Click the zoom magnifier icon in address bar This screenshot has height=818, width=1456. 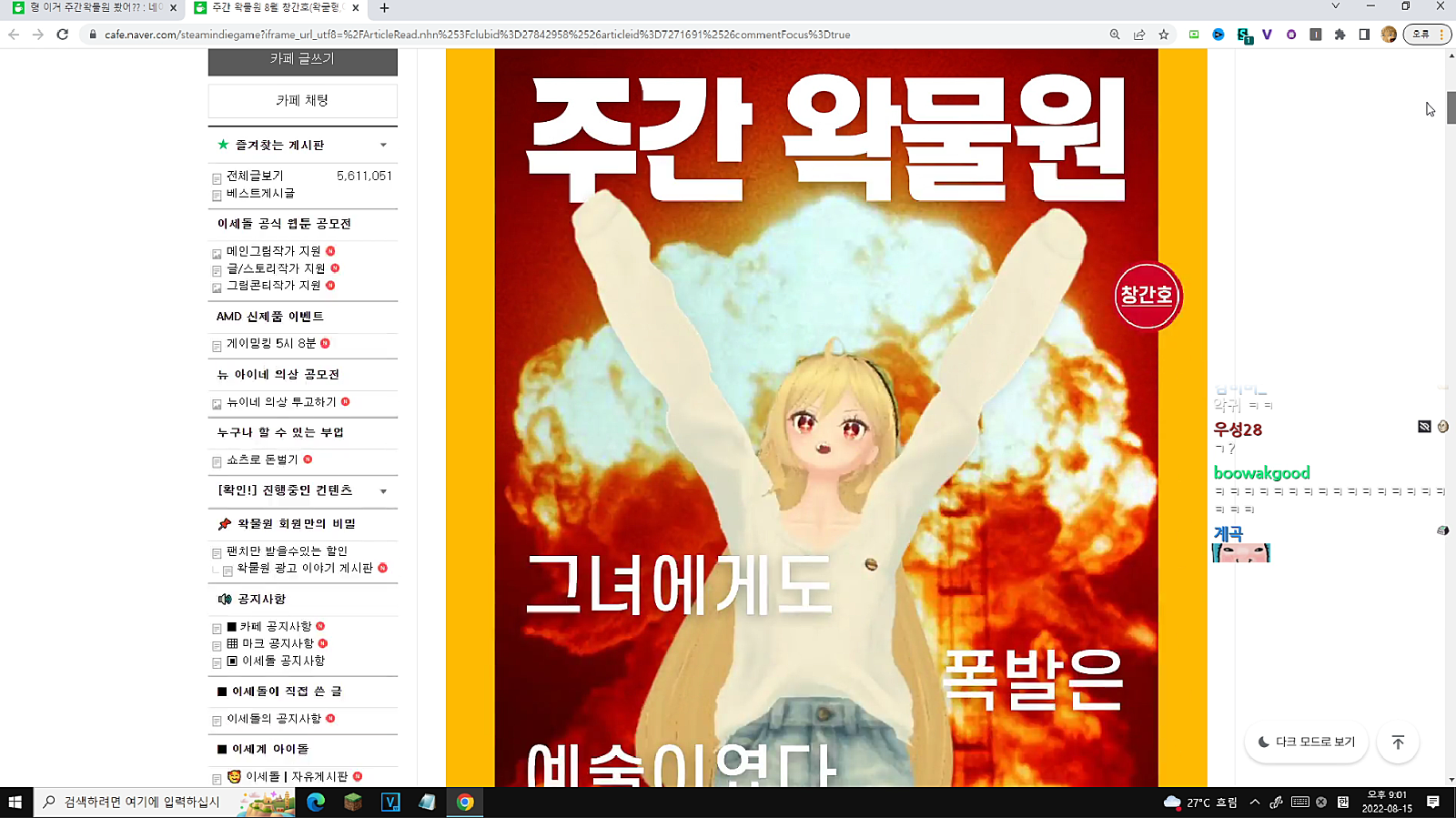click(x=1115, y=35)
